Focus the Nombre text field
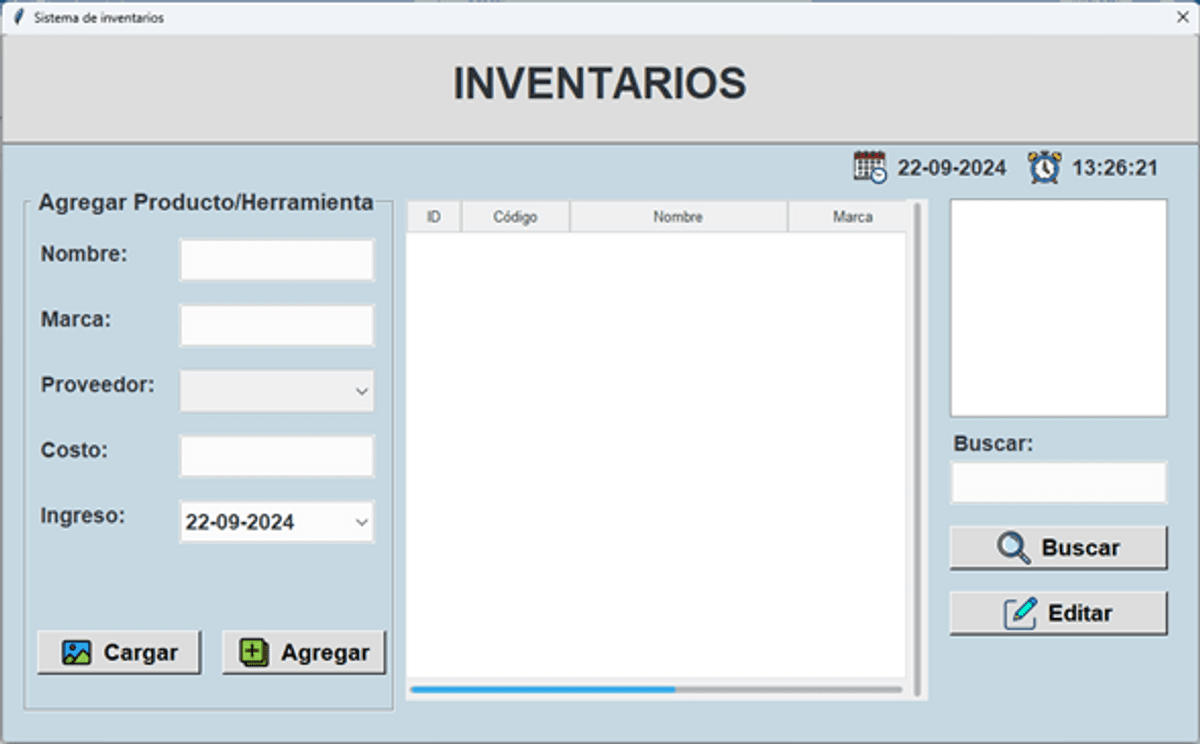Viewport: 1200px width, 744px height. (276, 260)
